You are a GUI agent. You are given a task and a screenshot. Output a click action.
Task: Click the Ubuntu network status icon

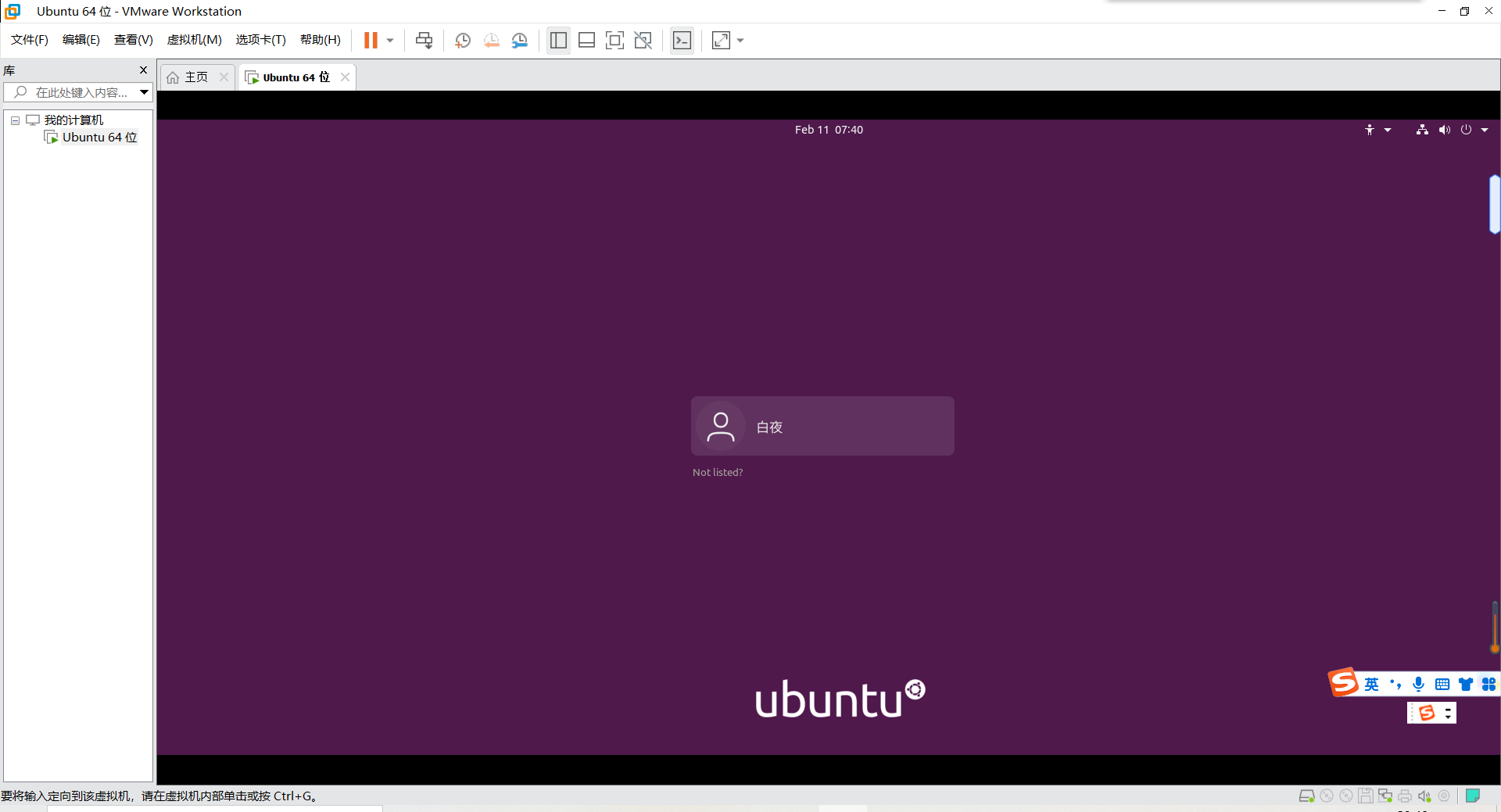coord(1422,130)
